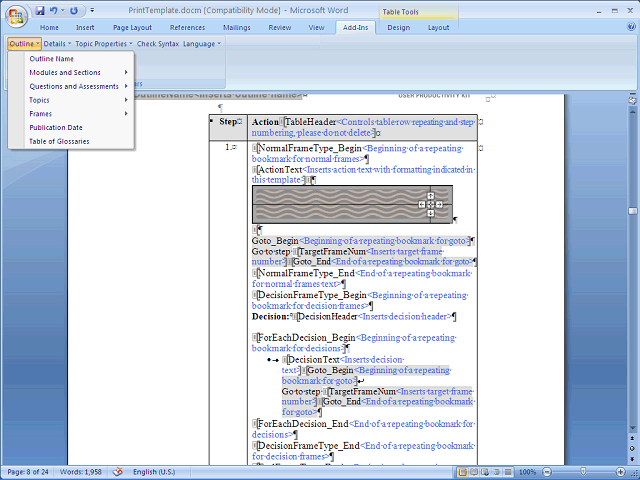The width and height of the screenshot is (640, 480).
Task: Select Publication Date from Outline menu
Action: (x=56, y=128)
